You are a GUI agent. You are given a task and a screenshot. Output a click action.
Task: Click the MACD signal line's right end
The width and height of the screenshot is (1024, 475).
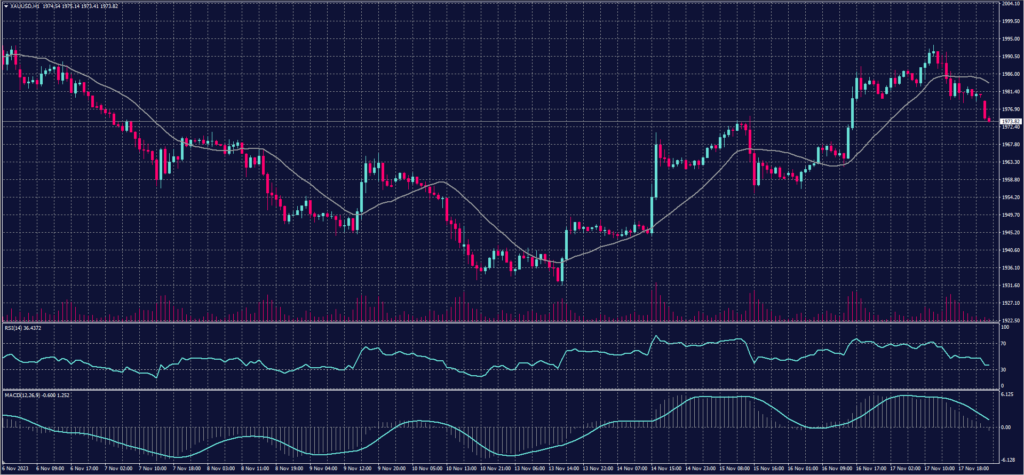click(989, 418)
